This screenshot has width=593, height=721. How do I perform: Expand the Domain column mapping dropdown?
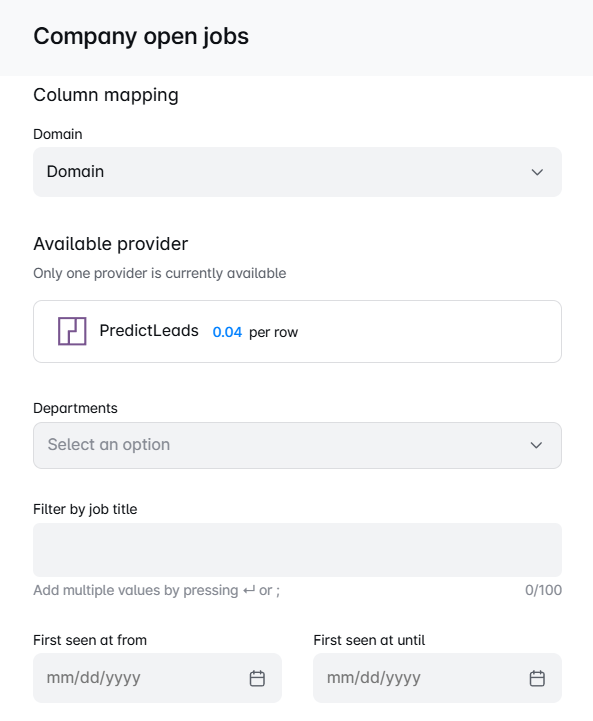(297, 172)
